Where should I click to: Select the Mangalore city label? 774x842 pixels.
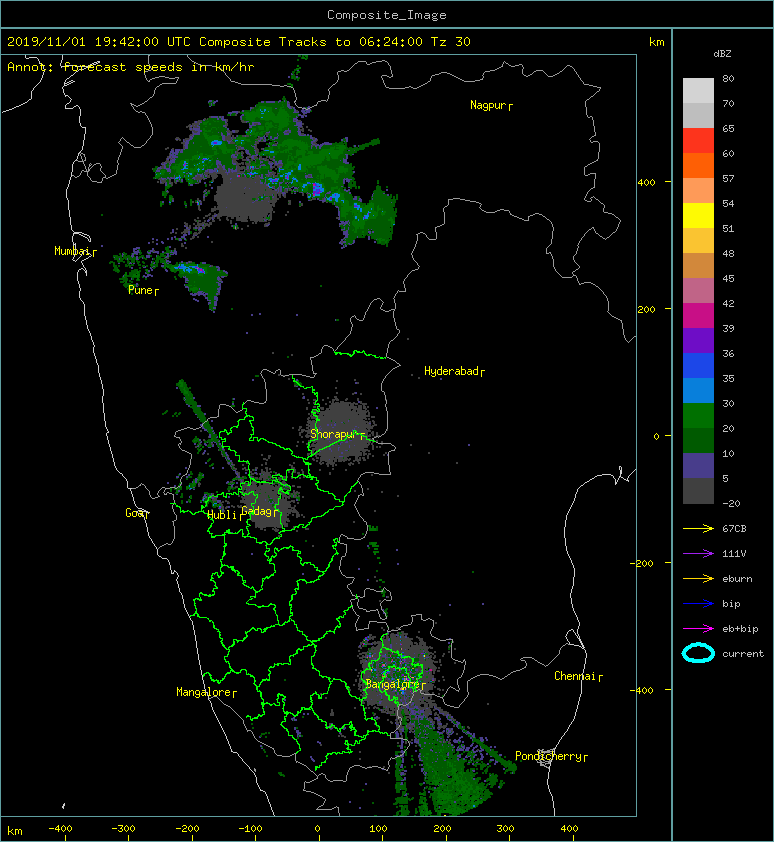[x=206, y=693]
